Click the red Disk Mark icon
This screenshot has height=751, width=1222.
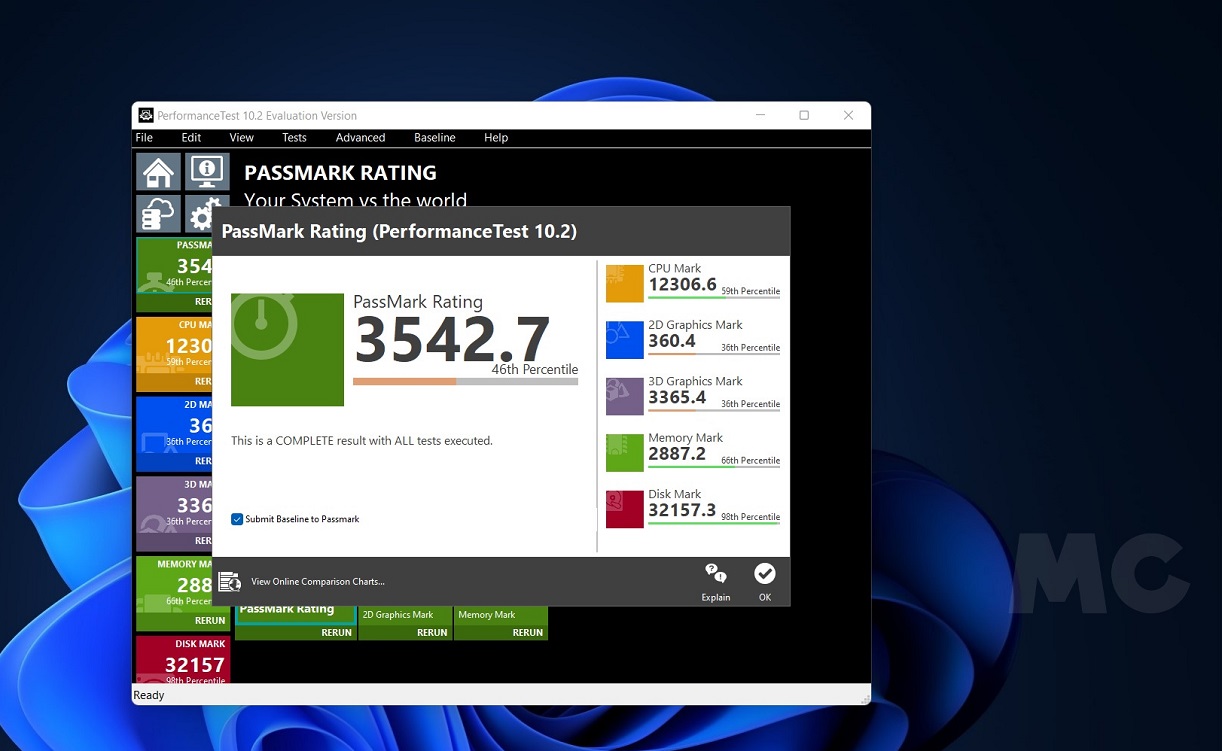pyautogui.click(x=624, y=509)
